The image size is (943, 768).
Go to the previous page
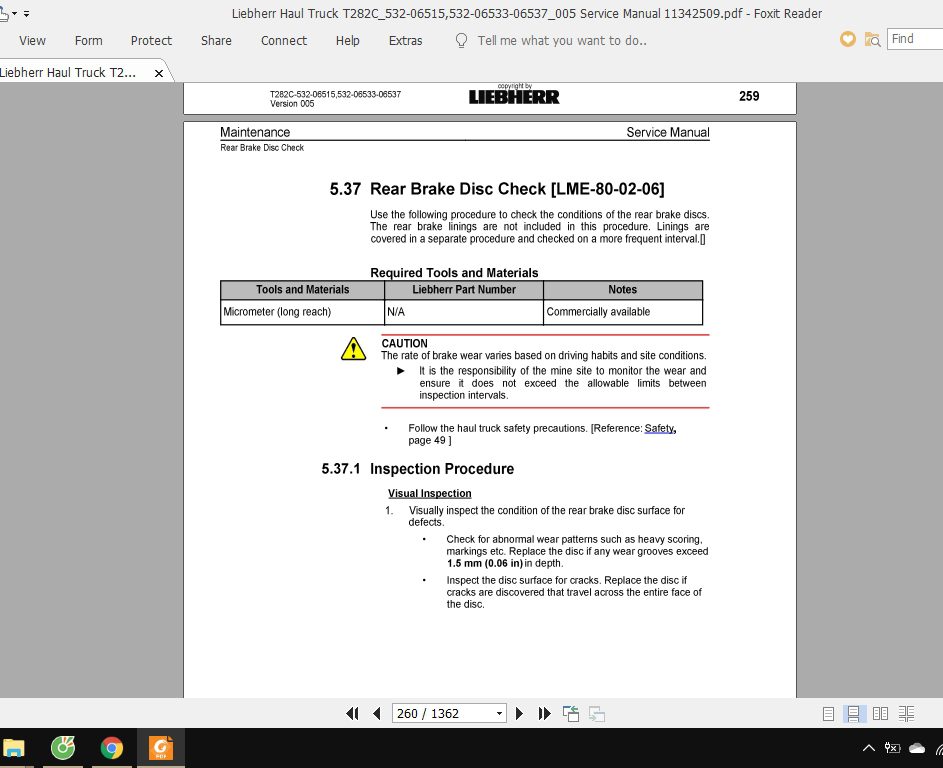[x=377, y=713]
